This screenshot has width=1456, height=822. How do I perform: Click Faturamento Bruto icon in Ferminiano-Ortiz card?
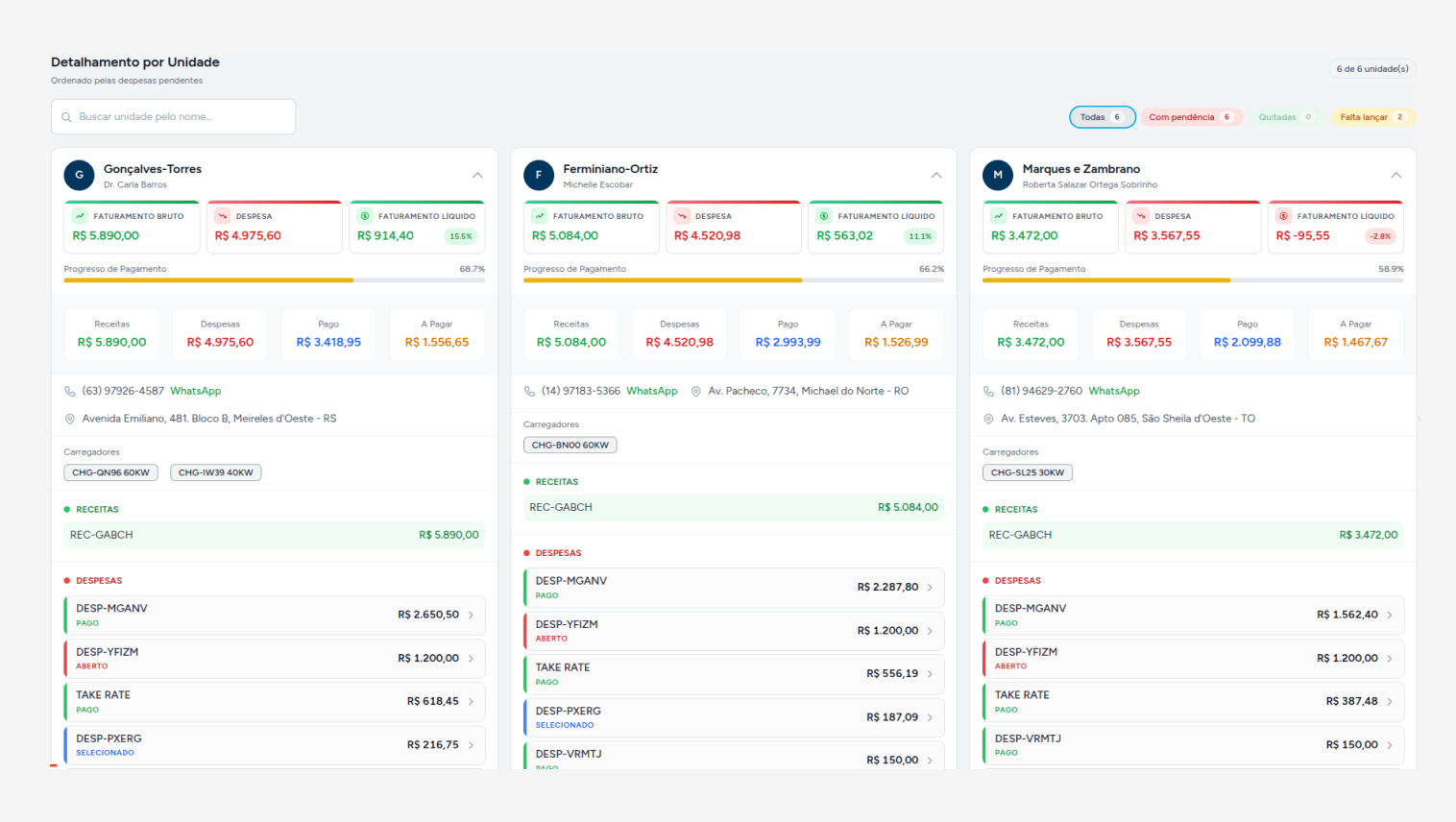coord(540,216)
